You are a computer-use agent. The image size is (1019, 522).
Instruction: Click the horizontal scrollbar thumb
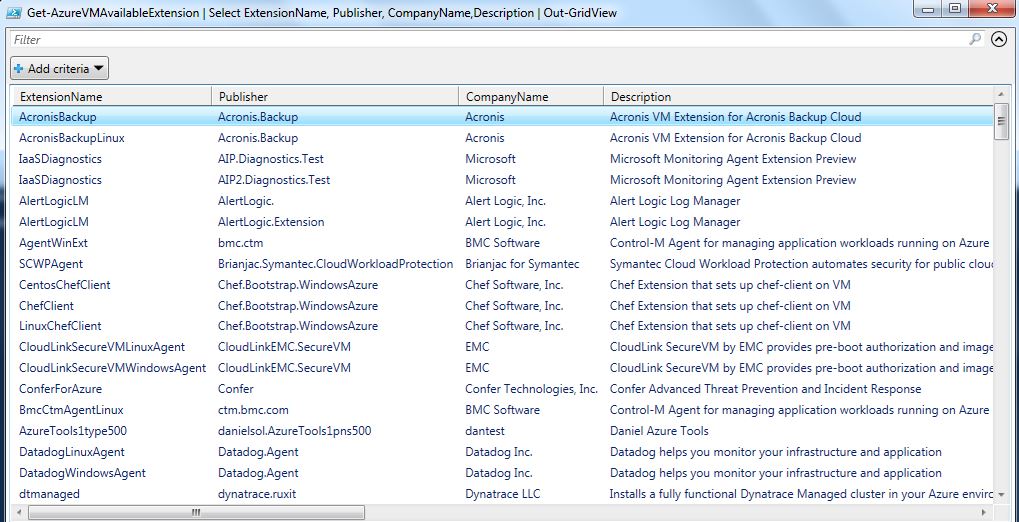coord(196,512)
